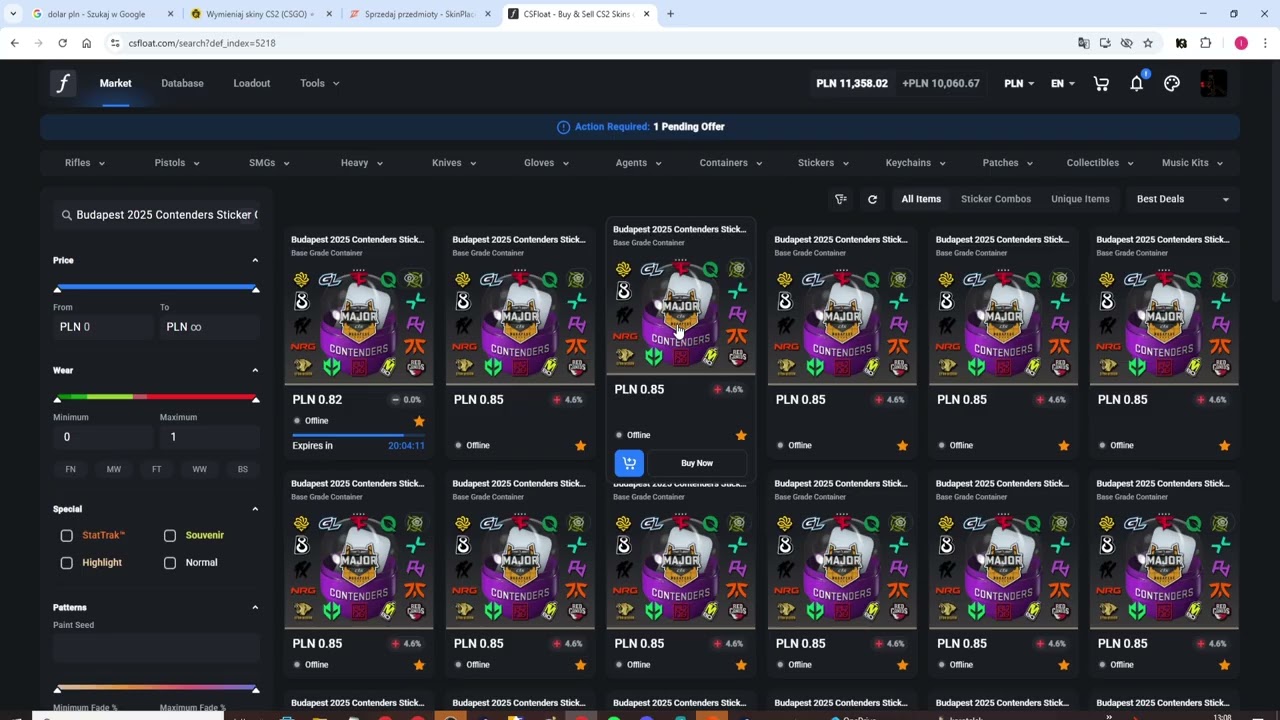Viewport: 1280px width, 720px height.
Task: Select the Sticker Combos tab
Action: [996, 199]
